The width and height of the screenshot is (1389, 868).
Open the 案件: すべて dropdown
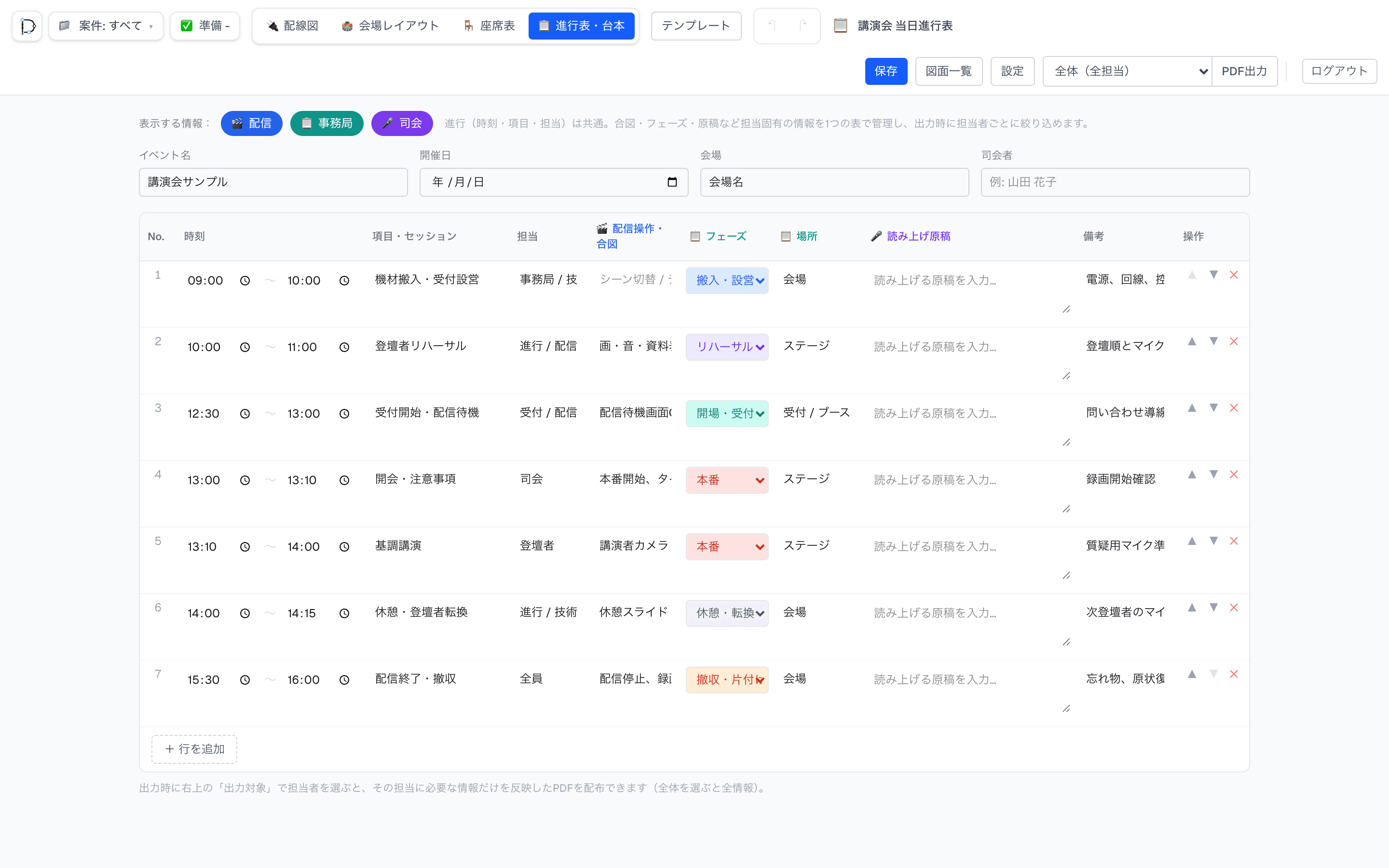(106, 26)
